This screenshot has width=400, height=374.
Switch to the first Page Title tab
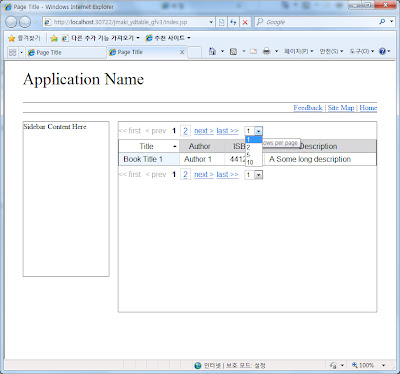tap(66, 53)
